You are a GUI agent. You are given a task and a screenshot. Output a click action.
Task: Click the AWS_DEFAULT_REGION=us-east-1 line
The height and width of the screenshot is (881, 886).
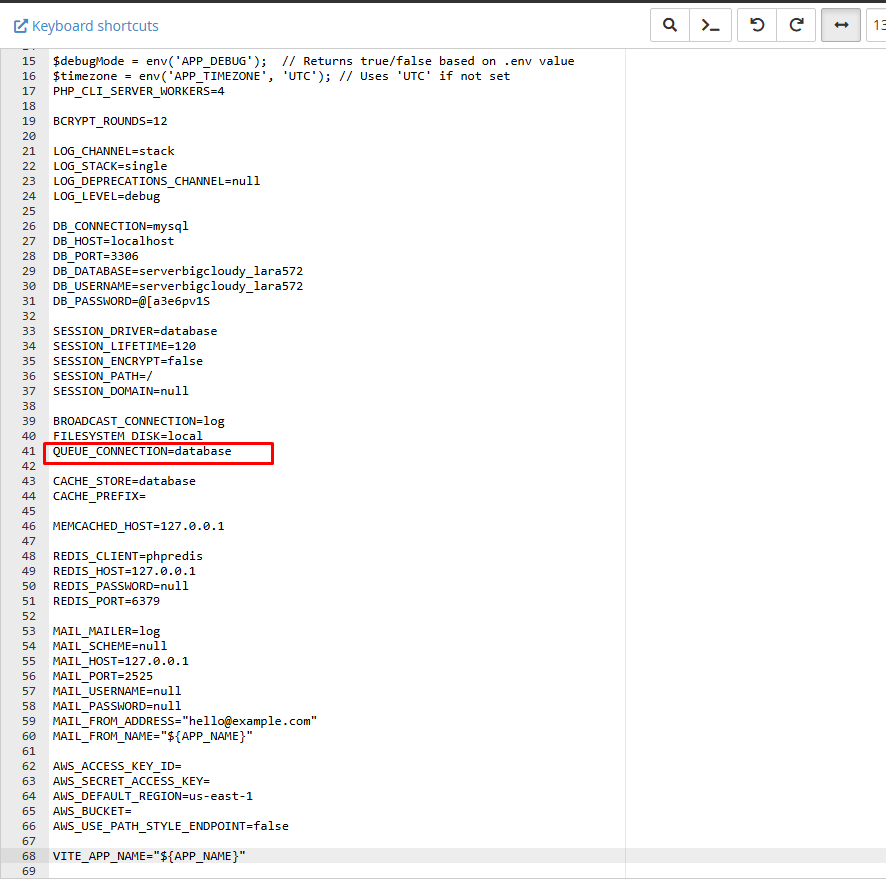click(x=153, y=796)
